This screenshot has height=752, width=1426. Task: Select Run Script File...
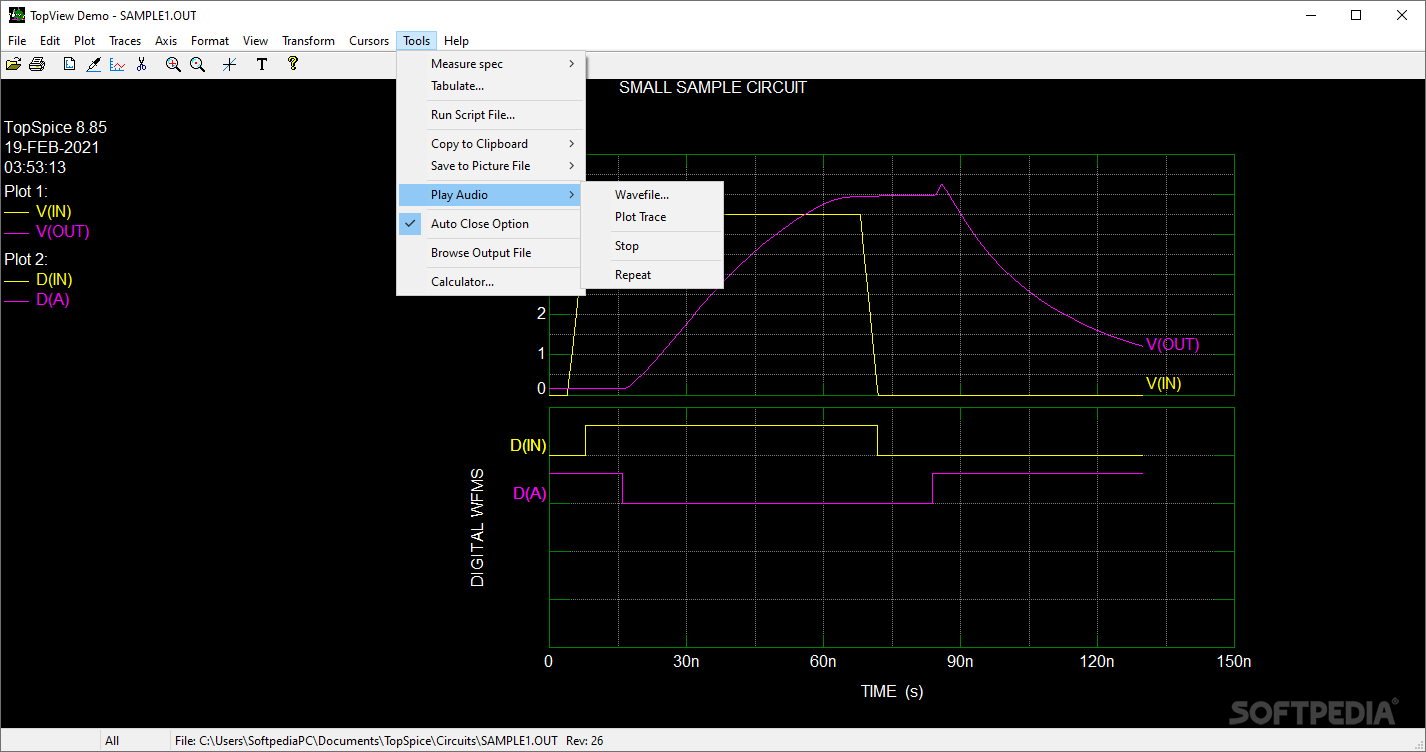tap(490, 115)
